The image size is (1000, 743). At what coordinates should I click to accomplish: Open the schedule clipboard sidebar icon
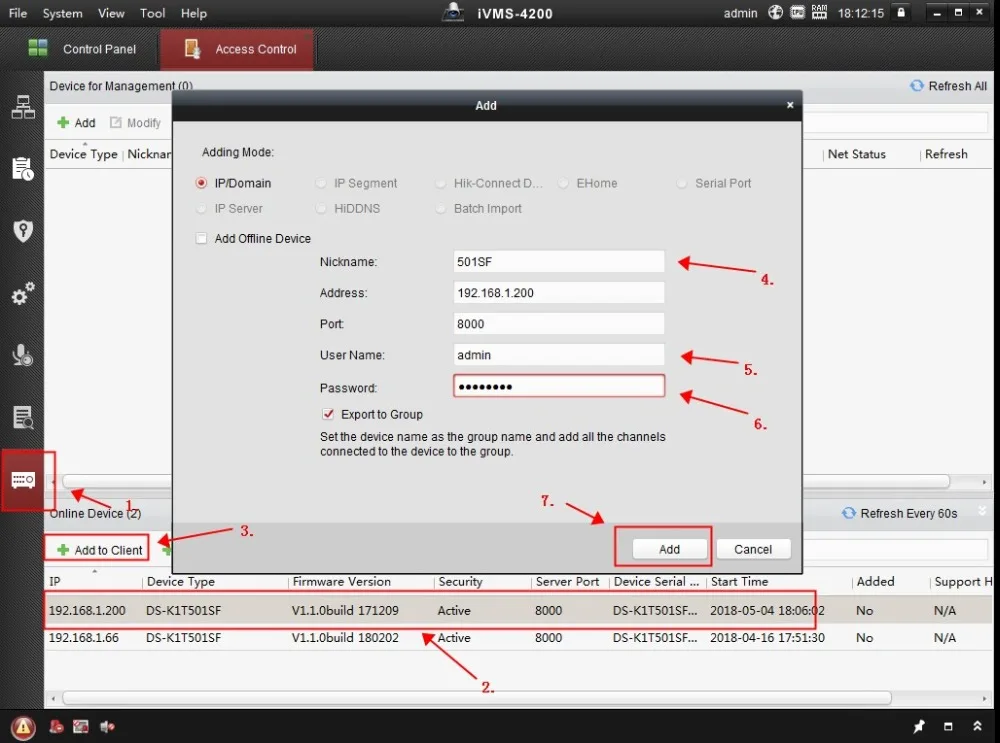tap(23, 169)
